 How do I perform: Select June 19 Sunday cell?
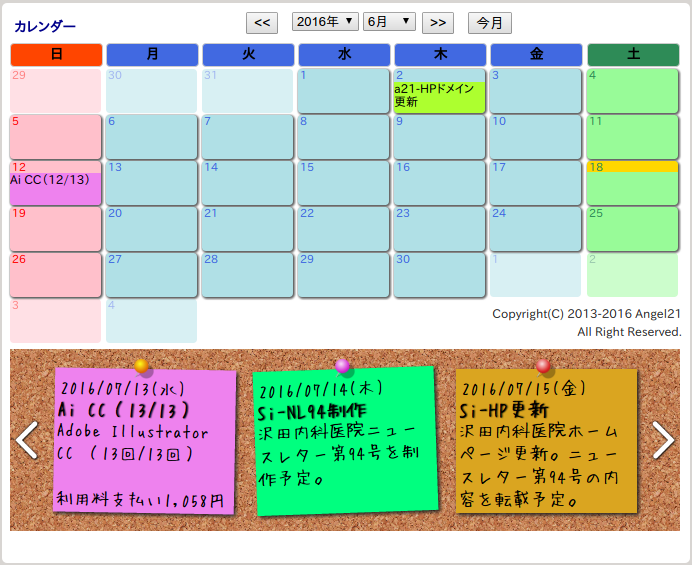[x=56, y=229]
